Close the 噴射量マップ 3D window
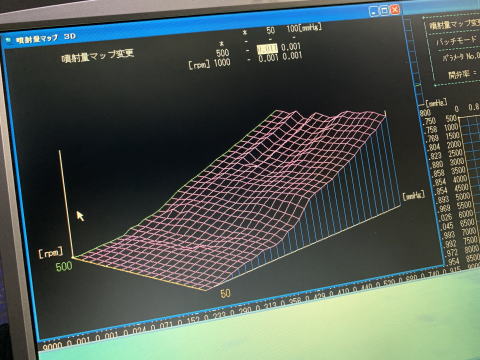Image resolution: width=480 pixels, height=360 pixels. coord(395,9)
